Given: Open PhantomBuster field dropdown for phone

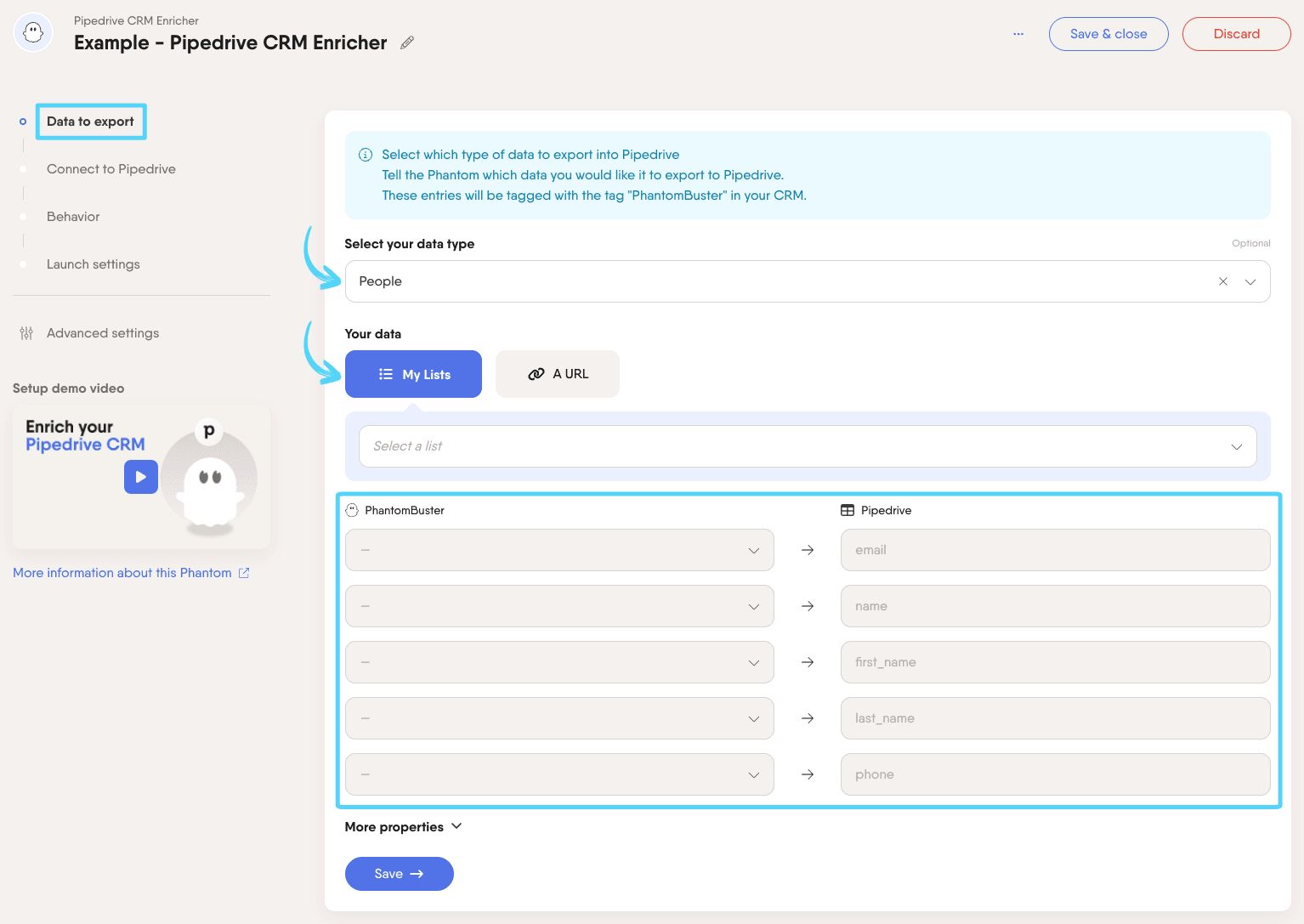Looking at the screenshot, I should pyautogui.click(x=559, y=774).
